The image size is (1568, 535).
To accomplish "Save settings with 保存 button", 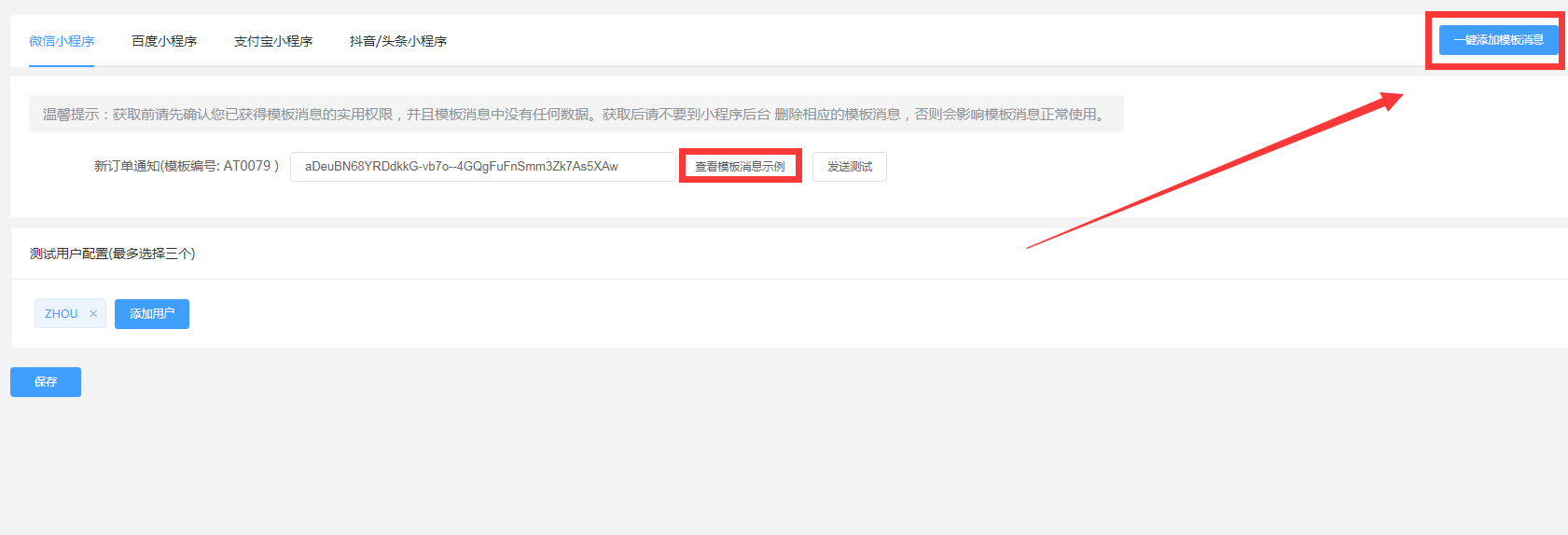I will click(x=46, y=382).
